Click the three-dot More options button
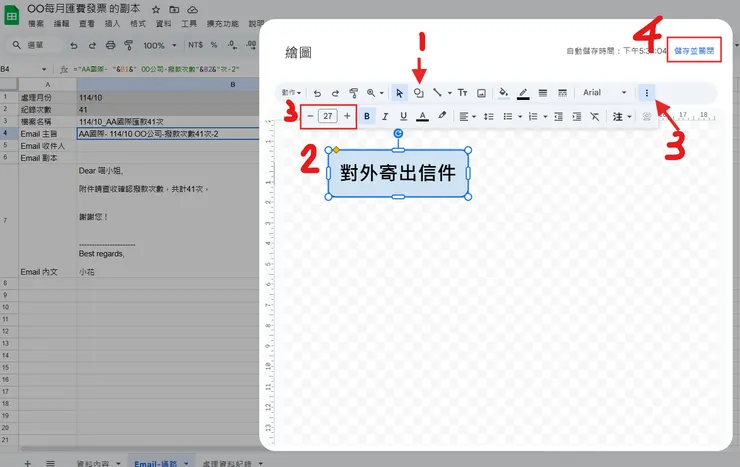This screenshot has height=467, width=740. click(x=647, y=93)
